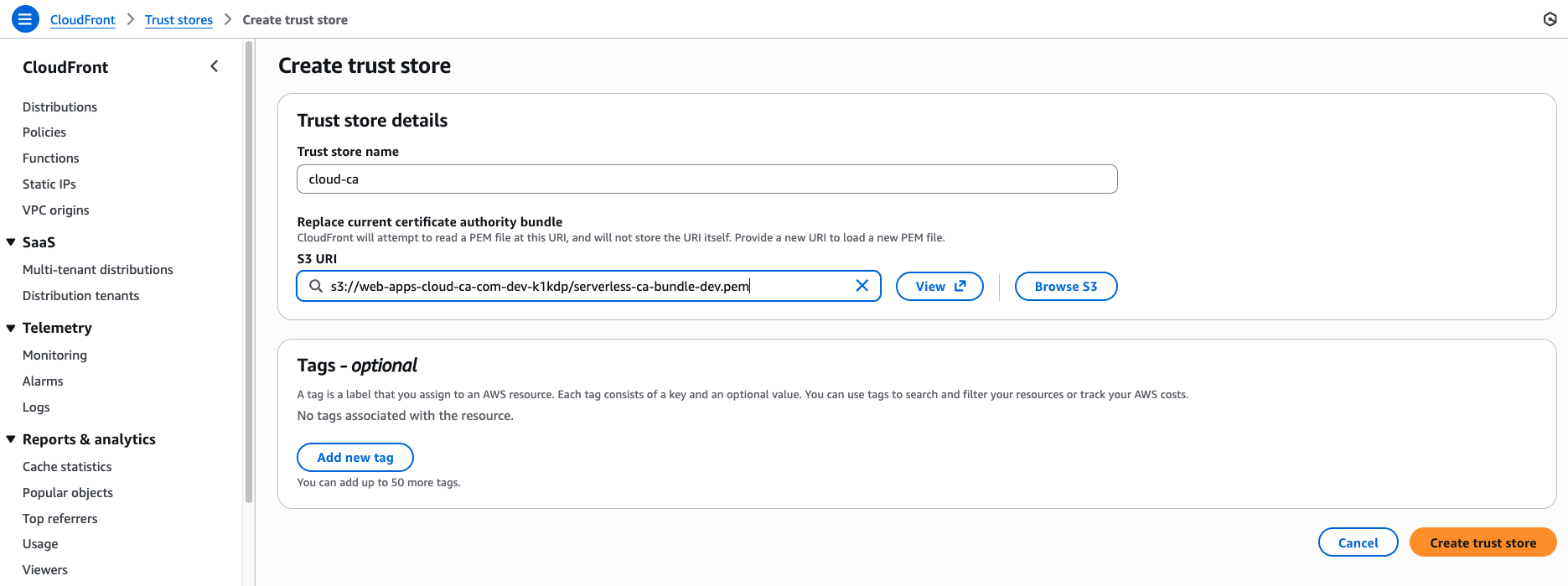
Task: Open the Viewers report
Action: pos(45,569)
